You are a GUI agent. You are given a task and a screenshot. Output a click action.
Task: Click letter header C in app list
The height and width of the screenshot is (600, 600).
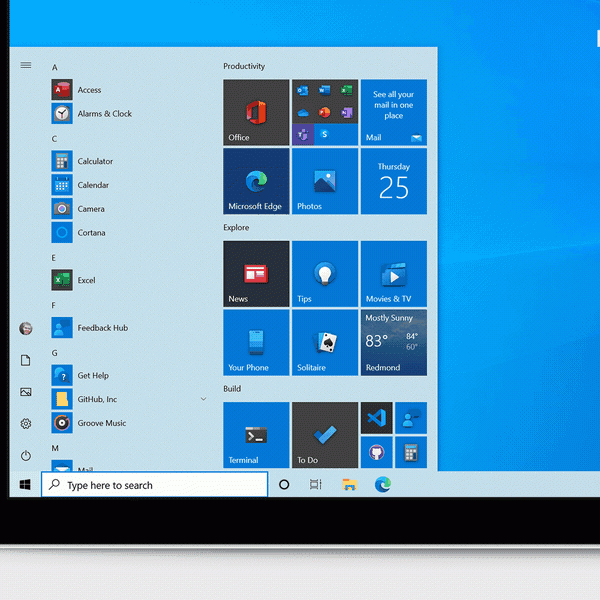coord(54,139)
